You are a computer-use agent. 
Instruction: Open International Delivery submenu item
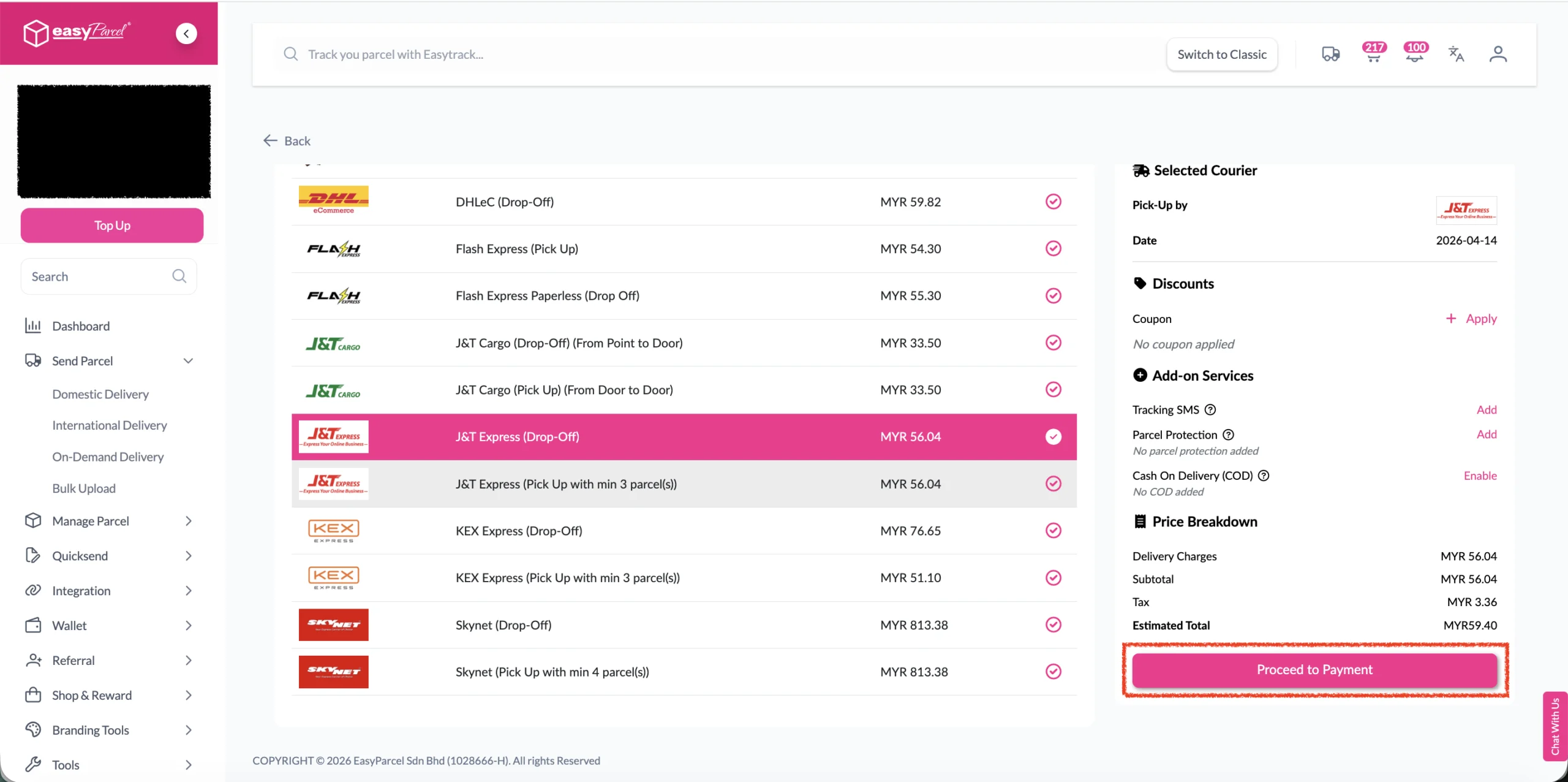coord(110,425)
